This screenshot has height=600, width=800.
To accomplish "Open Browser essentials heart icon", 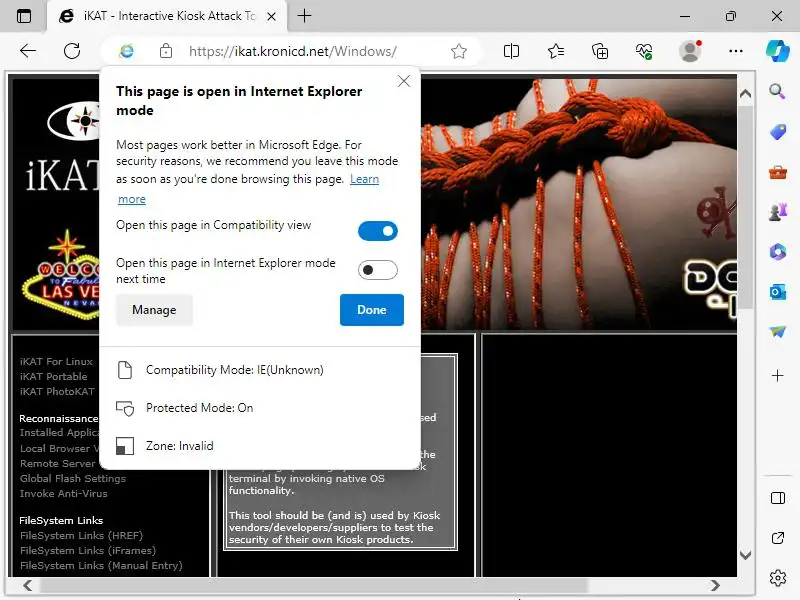I will (x=644, y=51).
